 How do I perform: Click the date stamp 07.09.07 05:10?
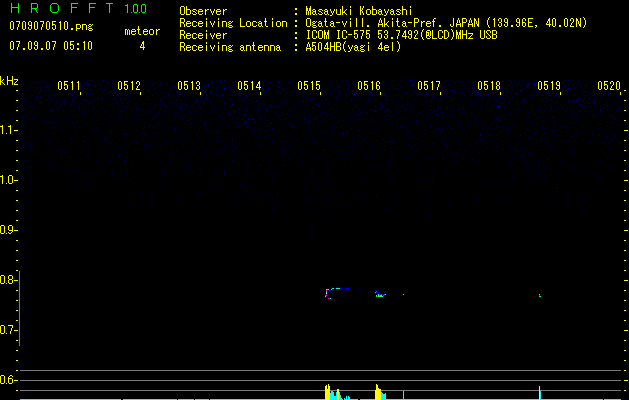[51, 46]
